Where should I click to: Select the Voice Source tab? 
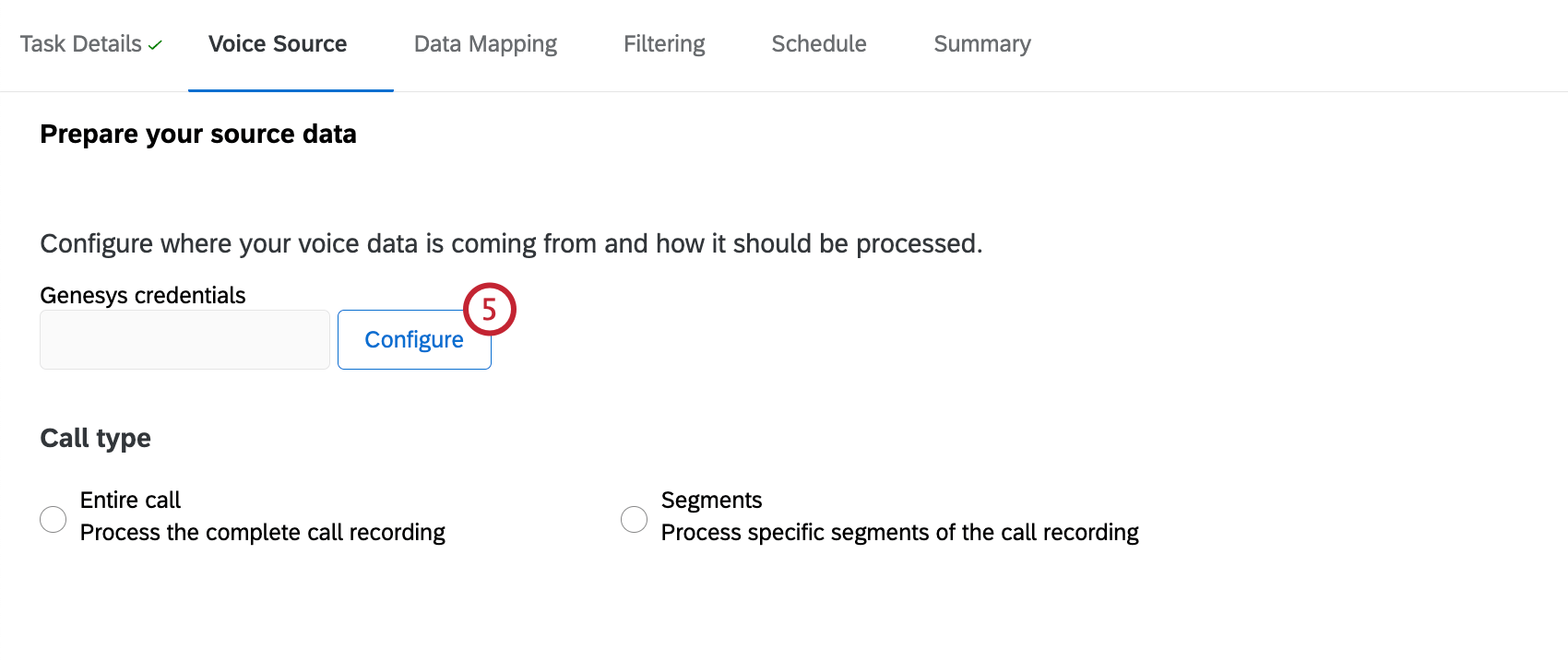(x=278, y=42)
